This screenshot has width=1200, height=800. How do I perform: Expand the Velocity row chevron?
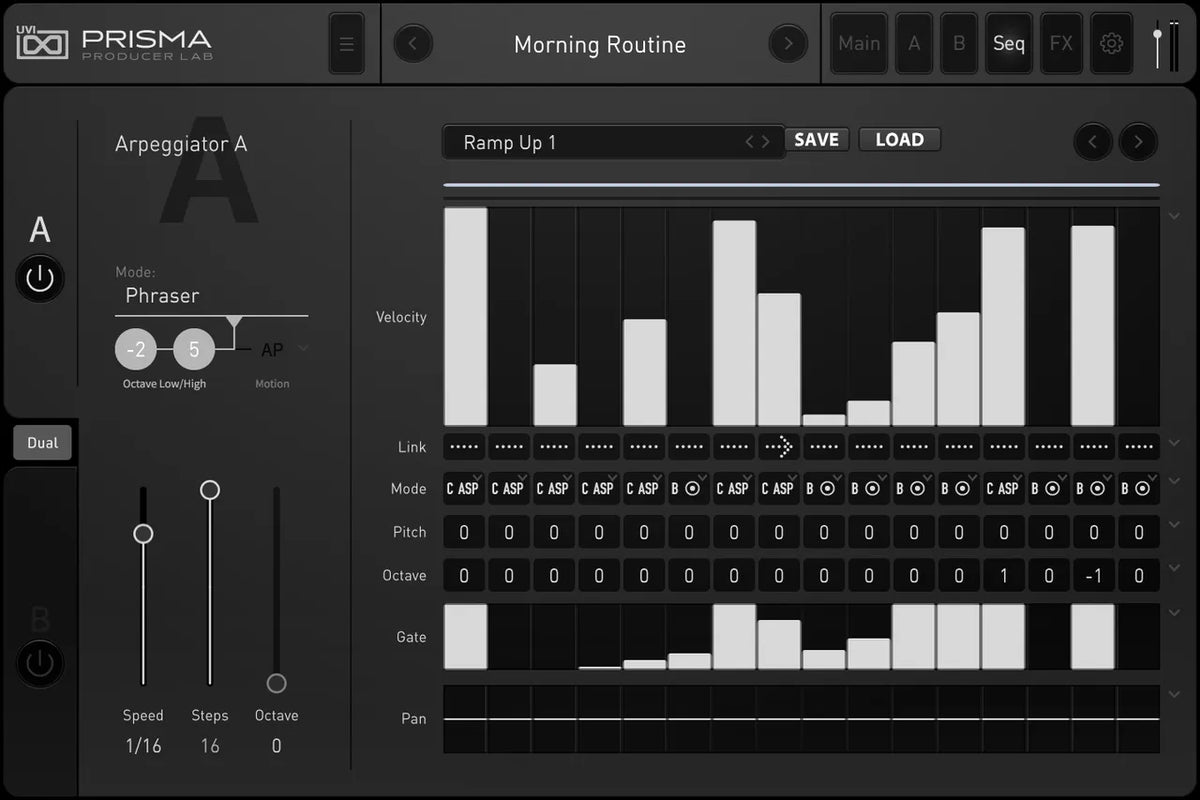[1174, 217]
